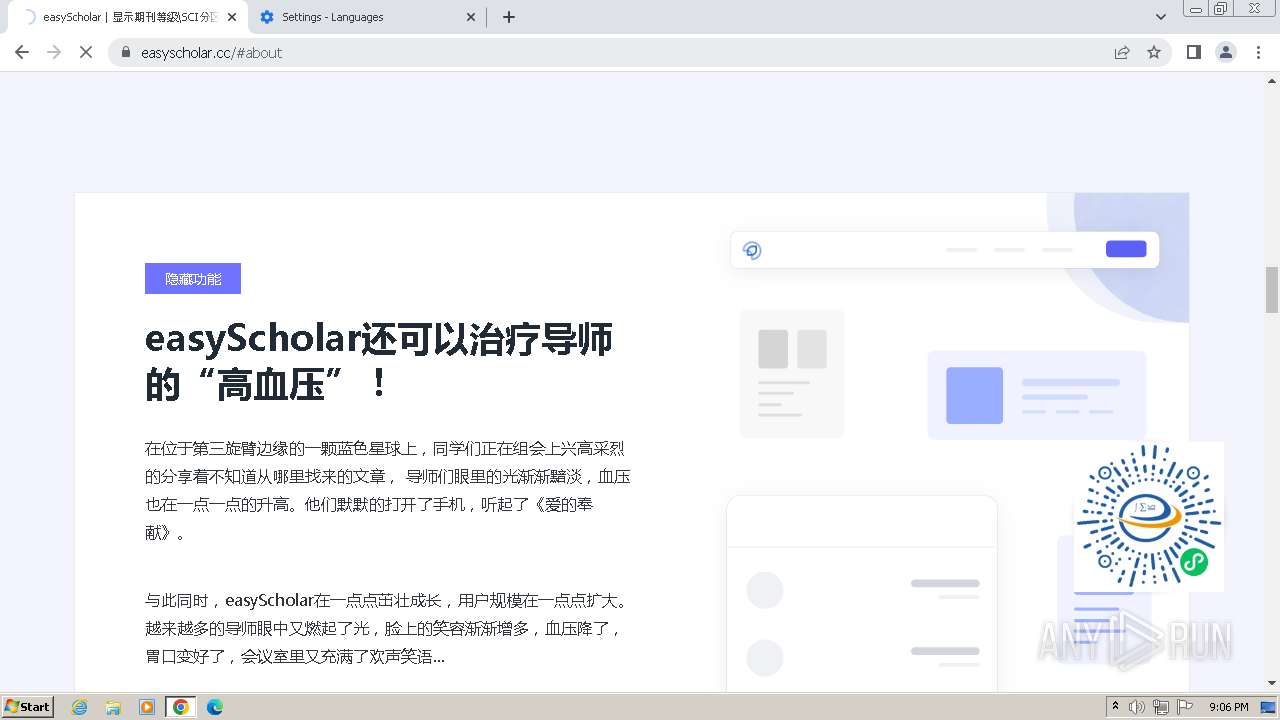Viewport: 1280px width, 720px height.
Task: Click the paragraph starting 在位于第三旋臂
Action: tap(388, 491)
